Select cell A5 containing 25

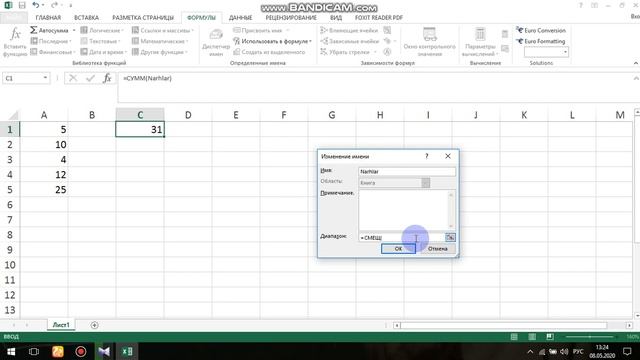[x=44, y=189]
